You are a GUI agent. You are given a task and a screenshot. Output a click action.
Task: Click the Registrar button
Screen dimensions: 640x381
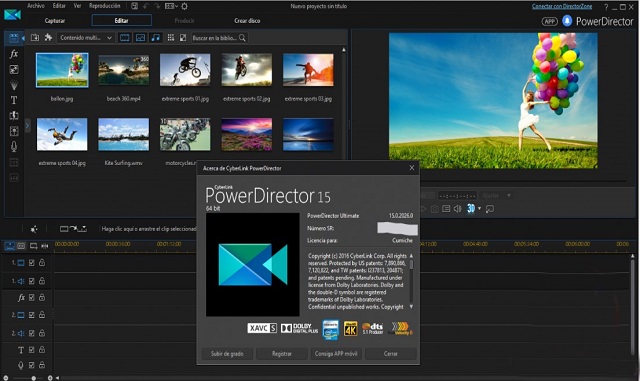282,354
